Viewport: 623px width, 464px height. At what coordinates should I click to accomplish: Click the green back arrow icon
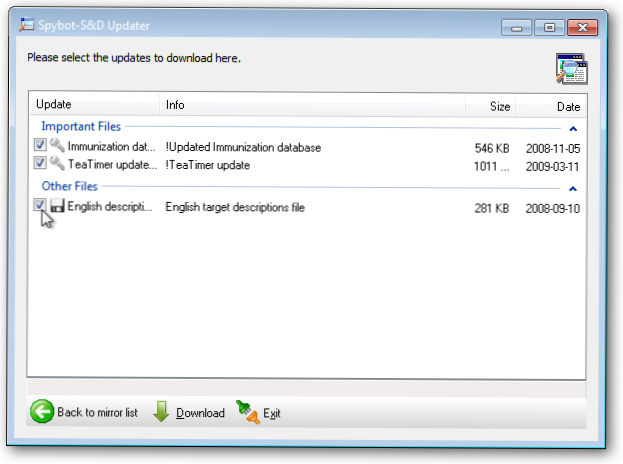[42, 412]
